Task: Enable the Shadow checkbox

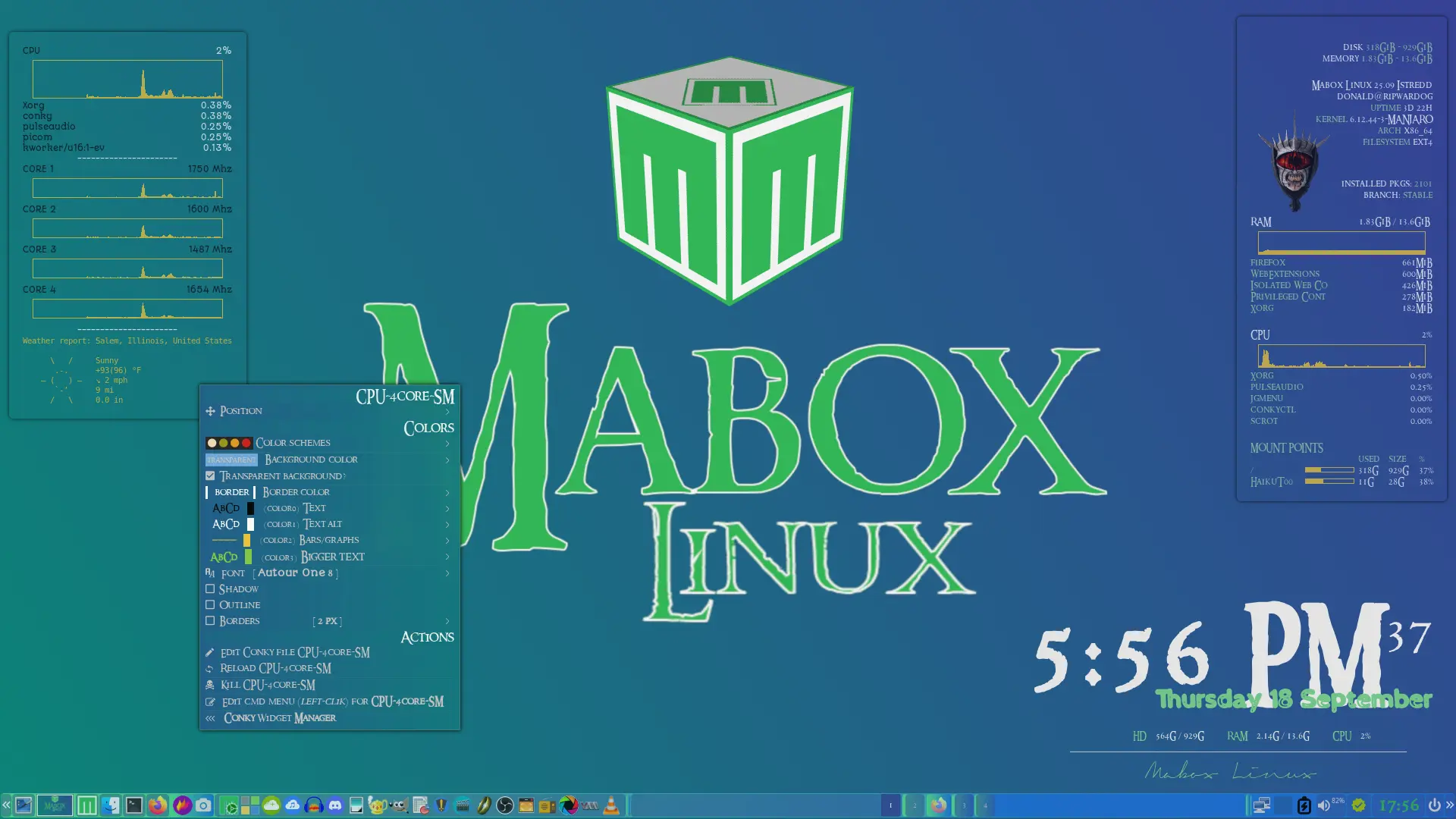Action: click(x=210, y=588)
